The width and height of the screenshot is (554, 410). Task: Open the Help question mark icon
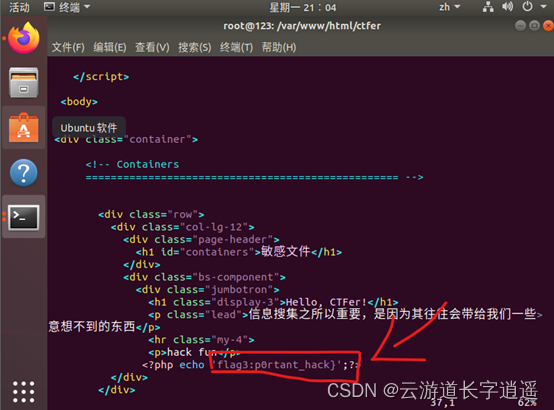[x=24, y=173]
